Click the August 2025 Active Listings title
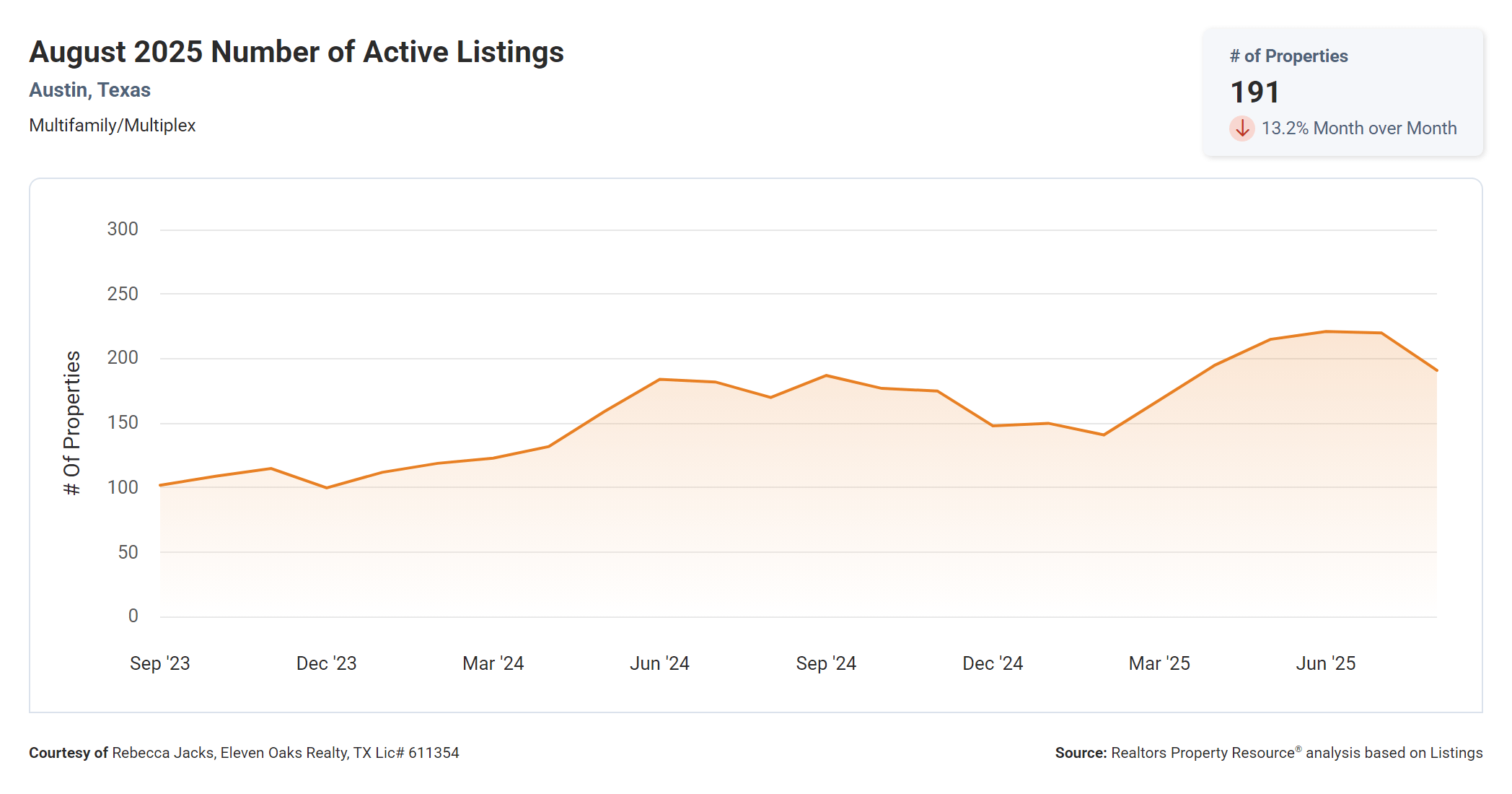 (296, 52)
